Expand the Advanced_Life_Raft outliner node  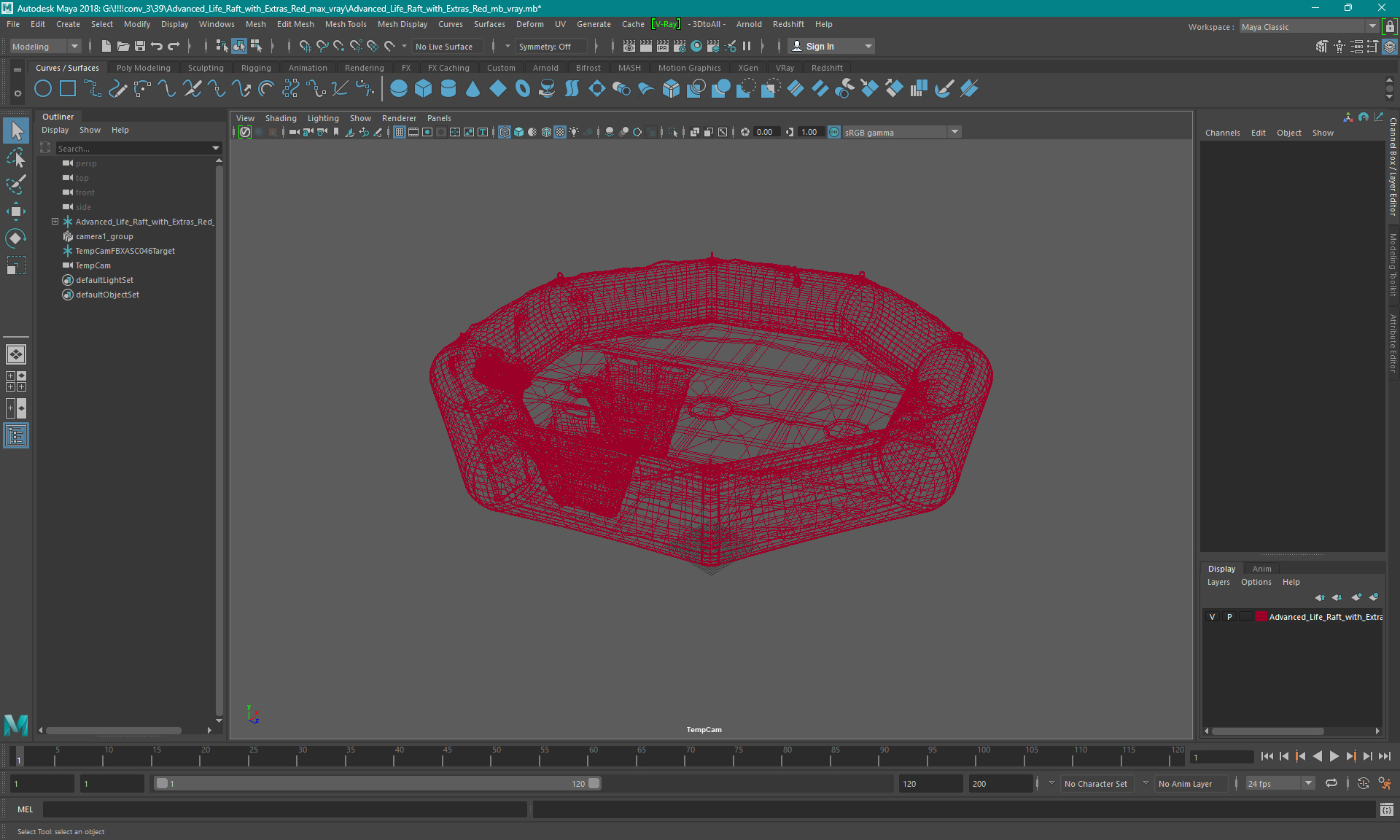pyautogui.click(x=55, y=222)
